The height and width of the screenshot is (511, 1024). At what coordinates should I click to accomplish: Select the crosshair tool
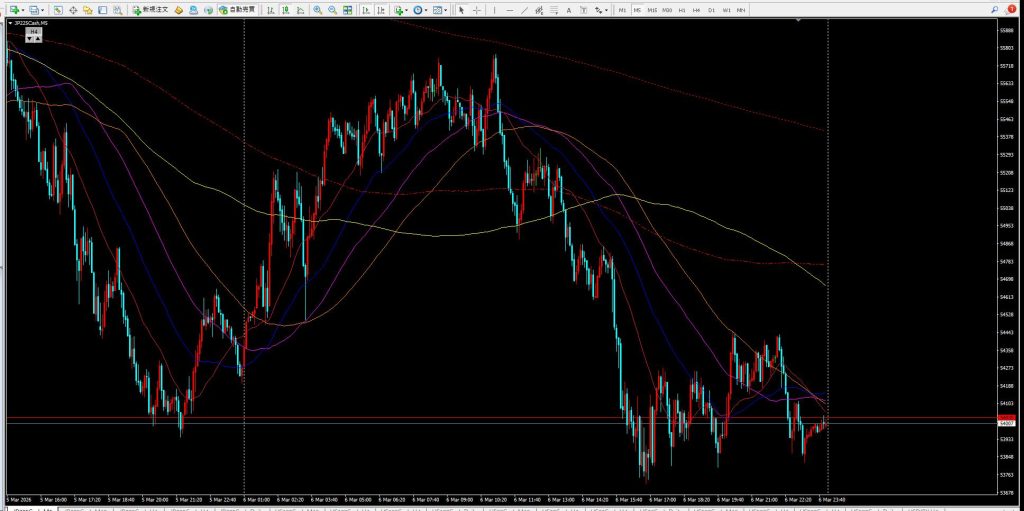click(x=476, y=9)
